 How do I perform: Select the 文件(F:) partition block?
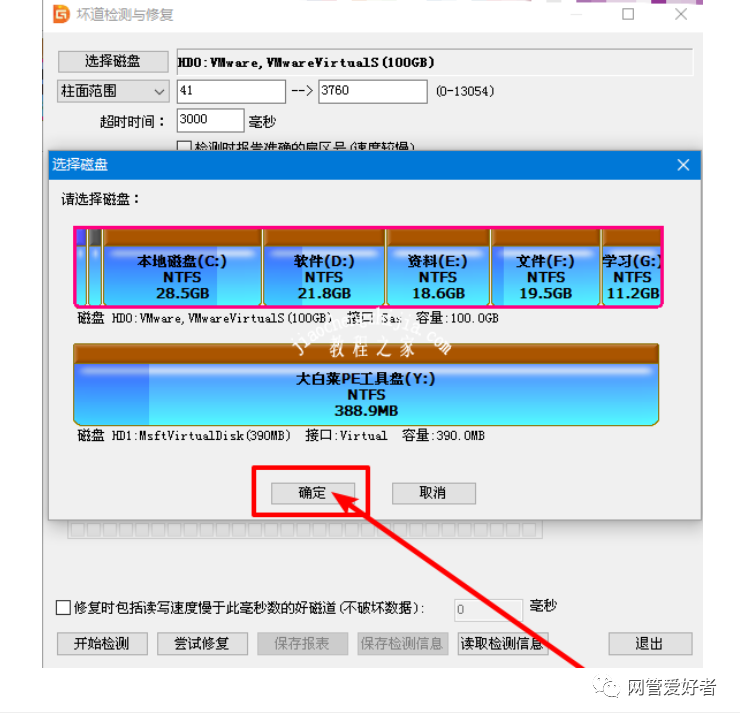pos(546,268)
